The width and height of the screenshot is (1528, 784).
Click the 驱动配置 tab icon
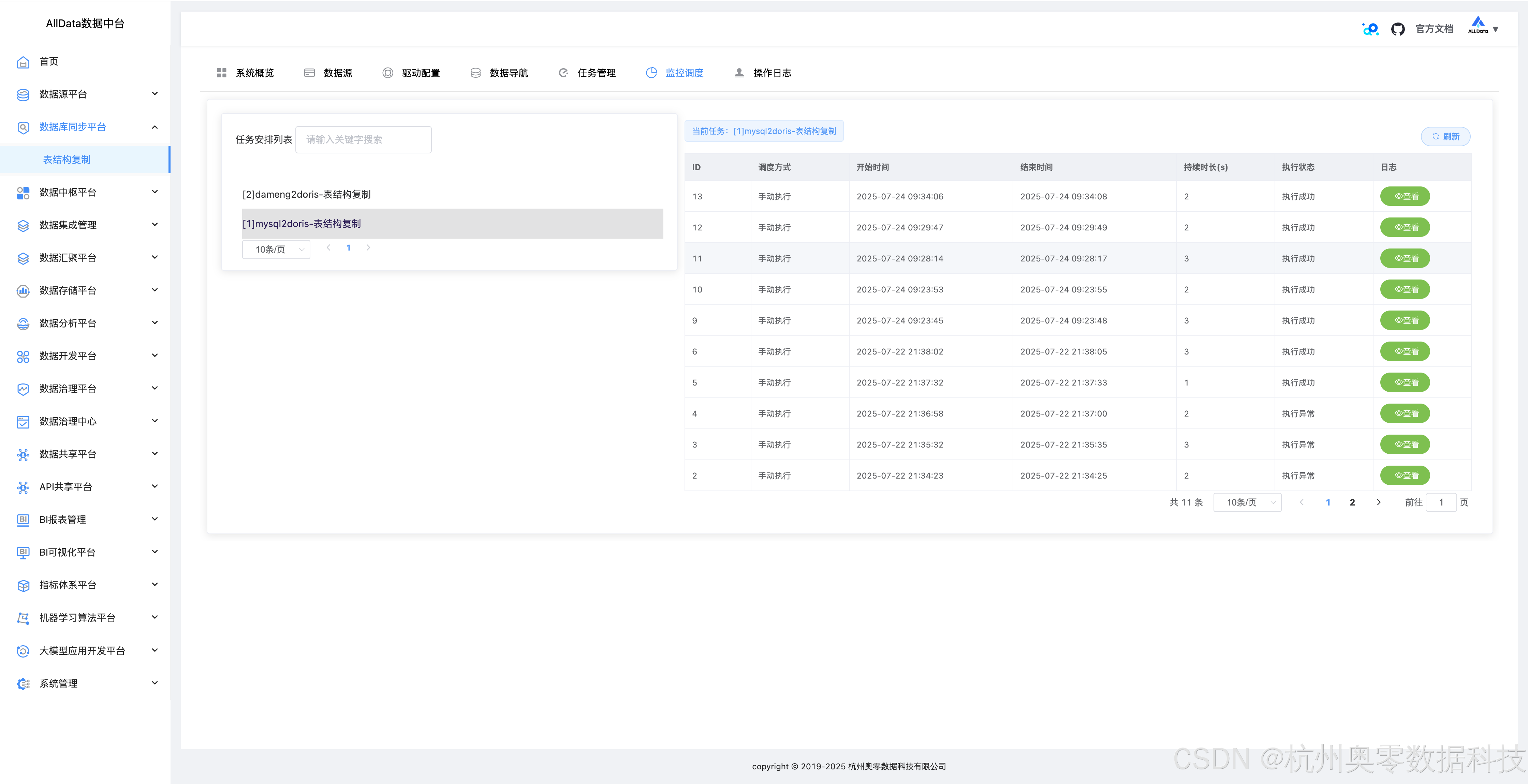point(387,73)
